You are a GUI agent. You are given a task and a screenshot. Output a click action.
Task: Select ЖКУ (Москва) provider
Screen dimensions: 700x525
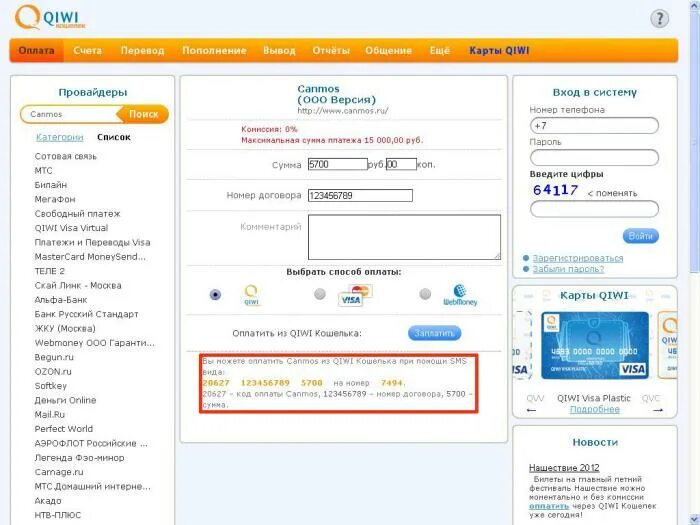[65, 329]
